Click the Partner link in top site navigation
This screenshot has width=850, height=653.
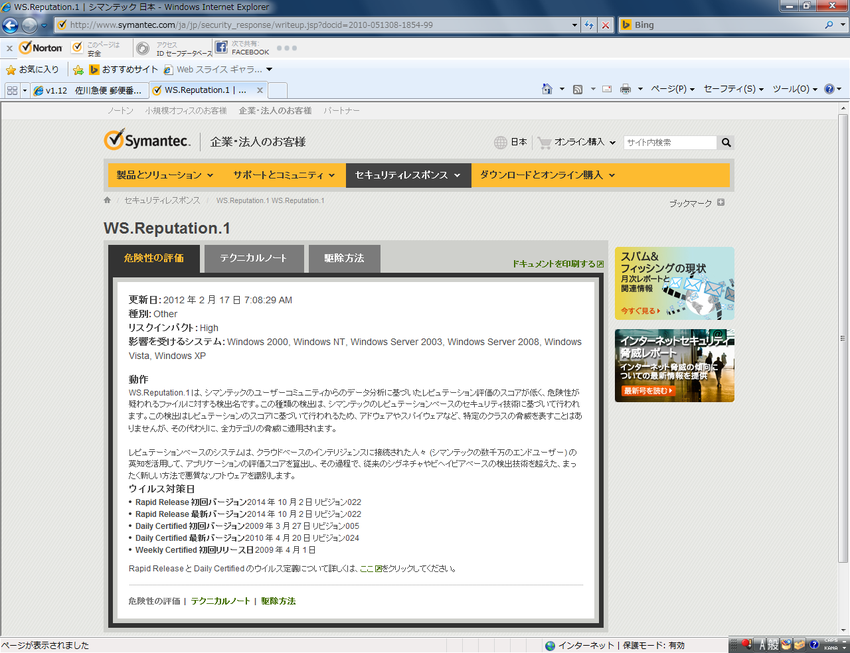tap(341, 111)
